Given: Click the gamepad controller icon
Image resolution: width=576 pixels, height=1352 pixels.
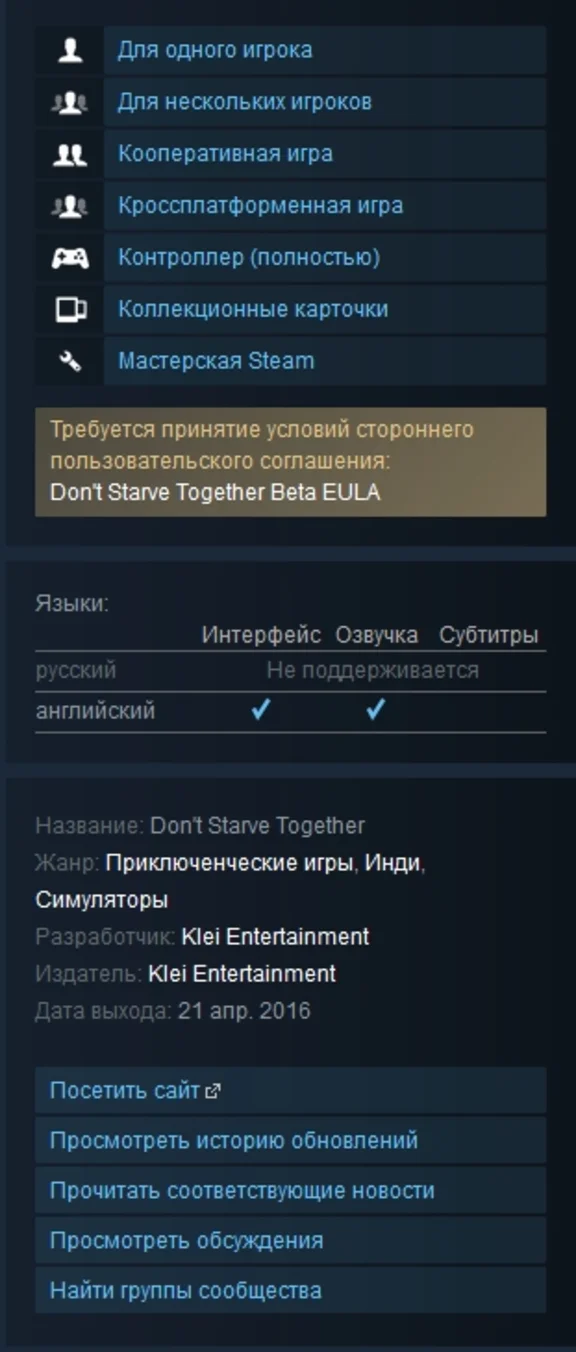Looking at the screenshot, I should click(70, 258).
